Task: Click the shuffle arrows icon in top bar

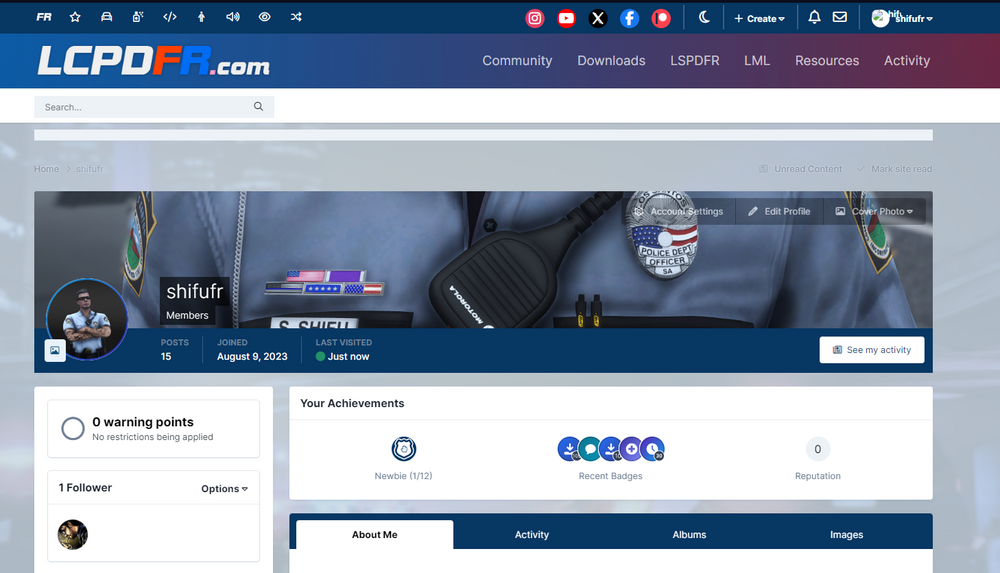Action: click(296, 17)
